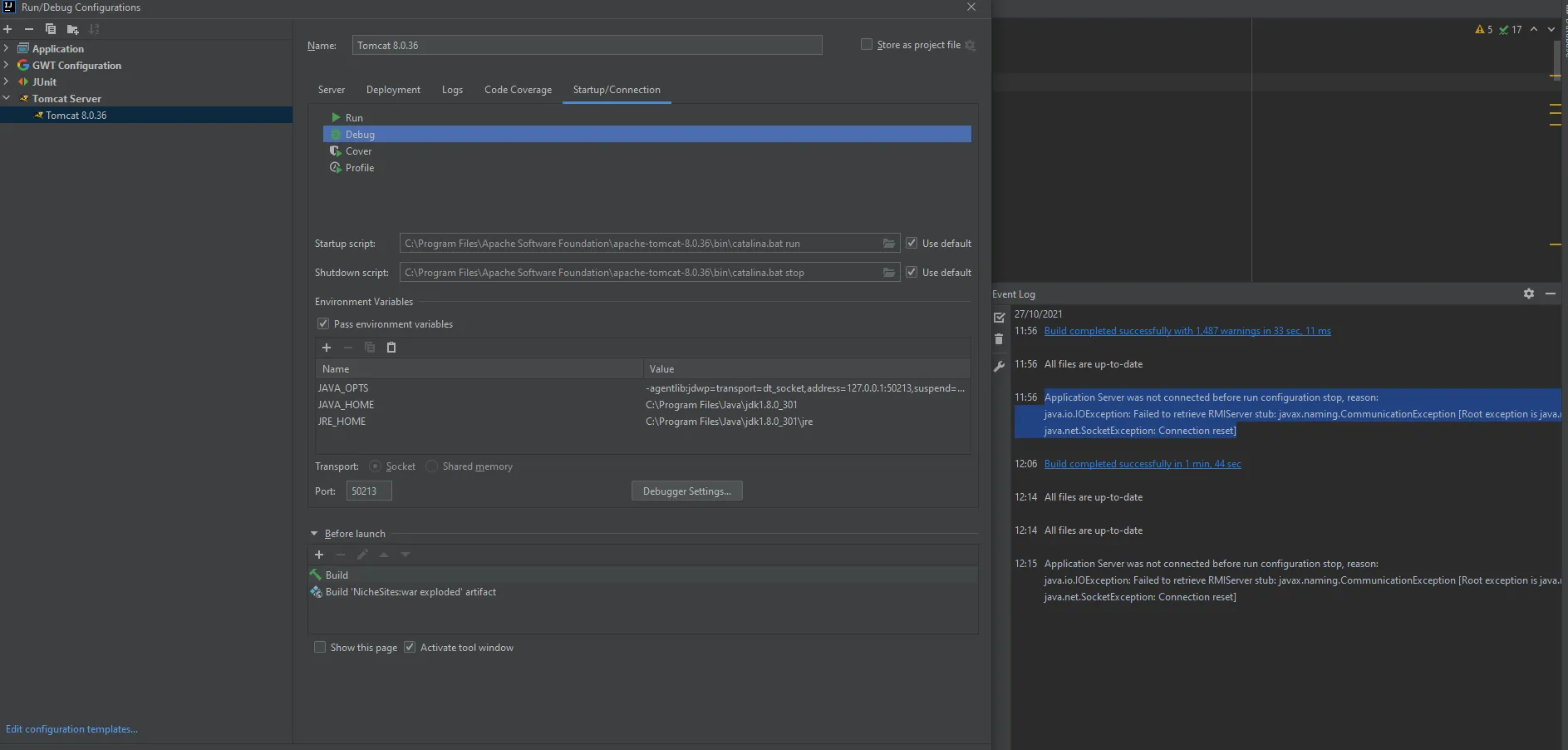
Task: Paste environment variables from clipboard
Action: (391, 348)
